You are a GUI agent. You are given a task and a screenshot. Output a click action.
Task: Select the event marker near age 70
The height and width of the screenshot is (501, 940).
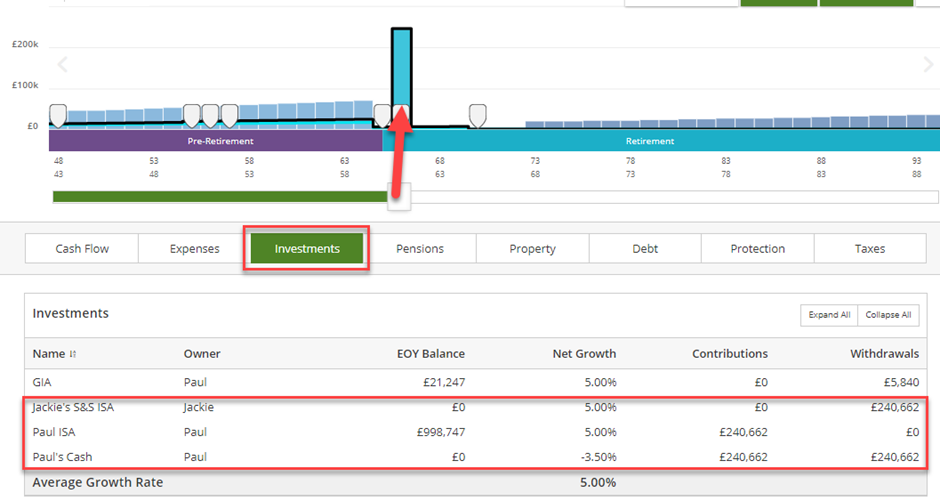tap(477, 116)
